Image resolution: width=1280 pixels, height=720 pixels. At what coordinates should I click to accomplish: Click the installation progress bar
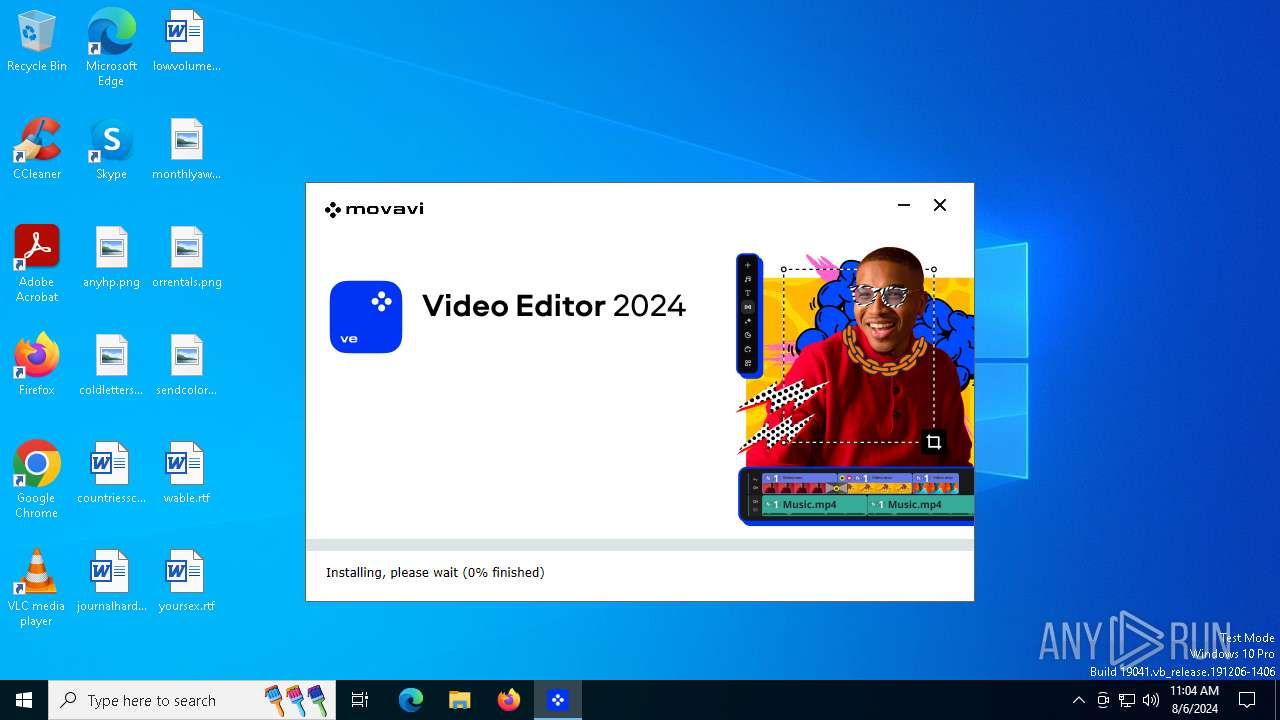640,545
